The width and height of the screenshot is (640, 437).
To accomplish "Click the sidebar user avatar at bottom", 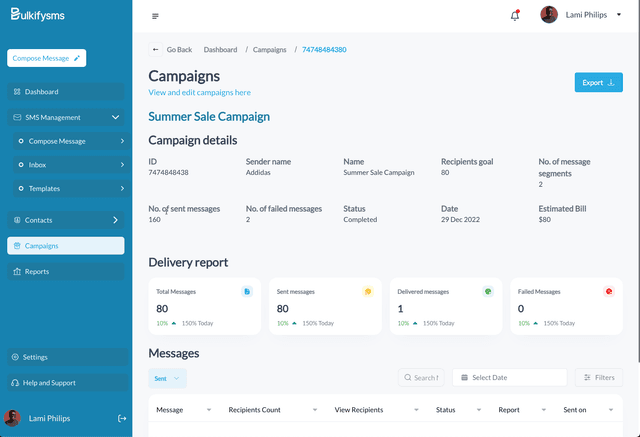I will coord(12,418).
